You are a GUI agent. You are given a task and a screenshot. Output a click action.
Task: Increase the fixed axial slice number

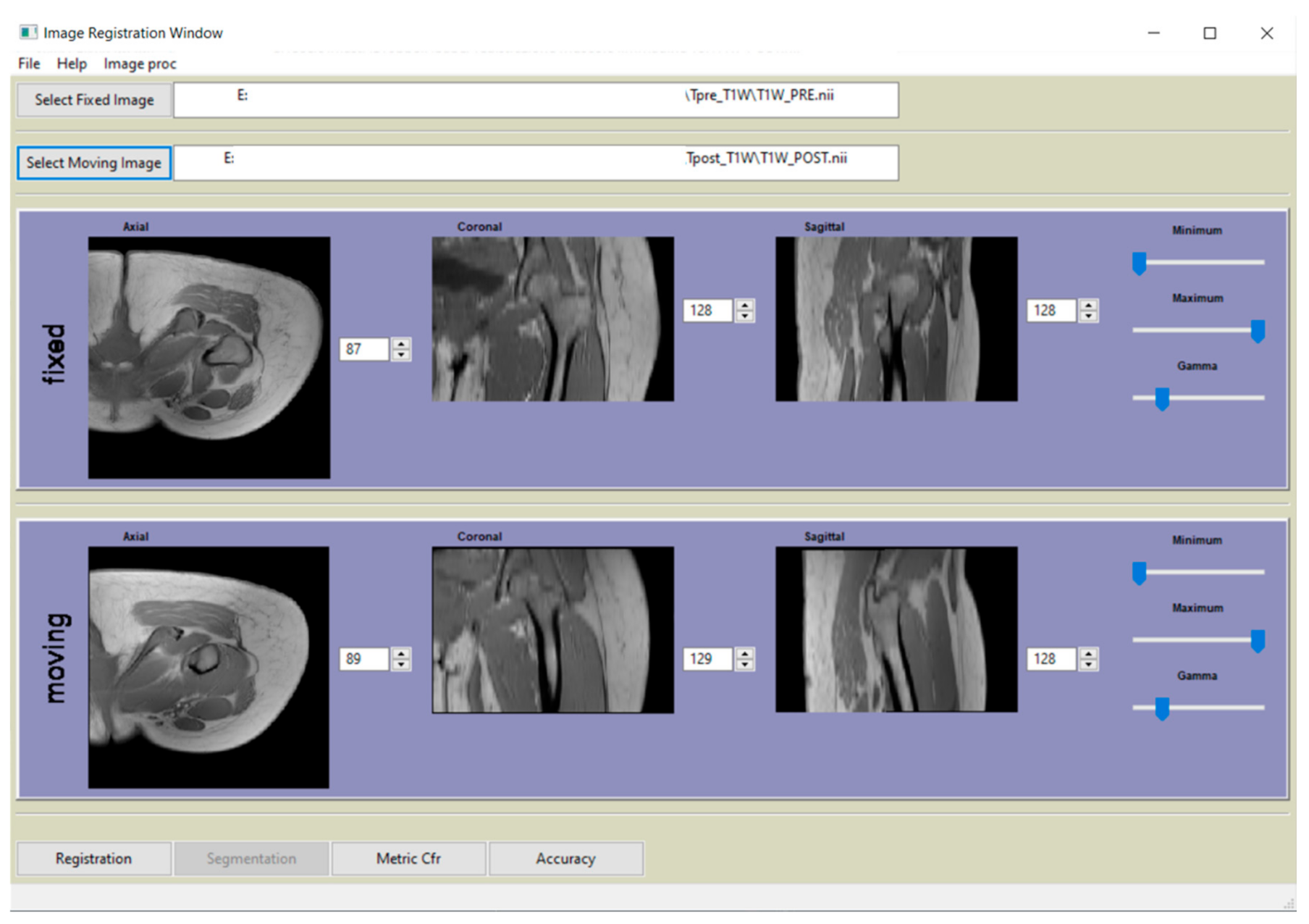pos(401,343)
